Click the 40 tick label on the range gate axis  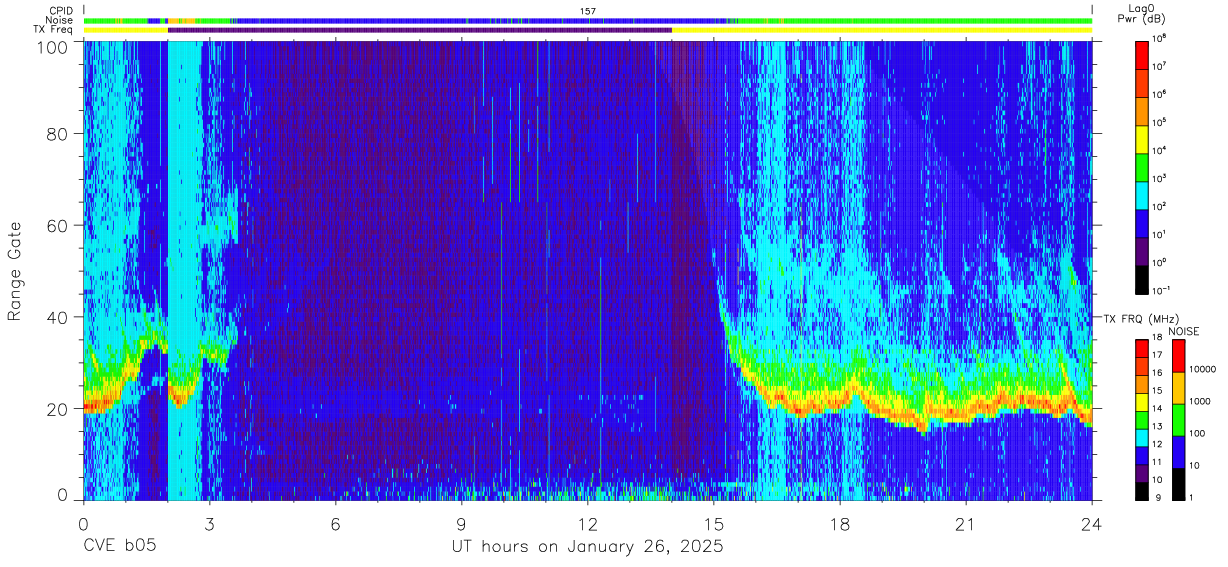tap(59, 317)
